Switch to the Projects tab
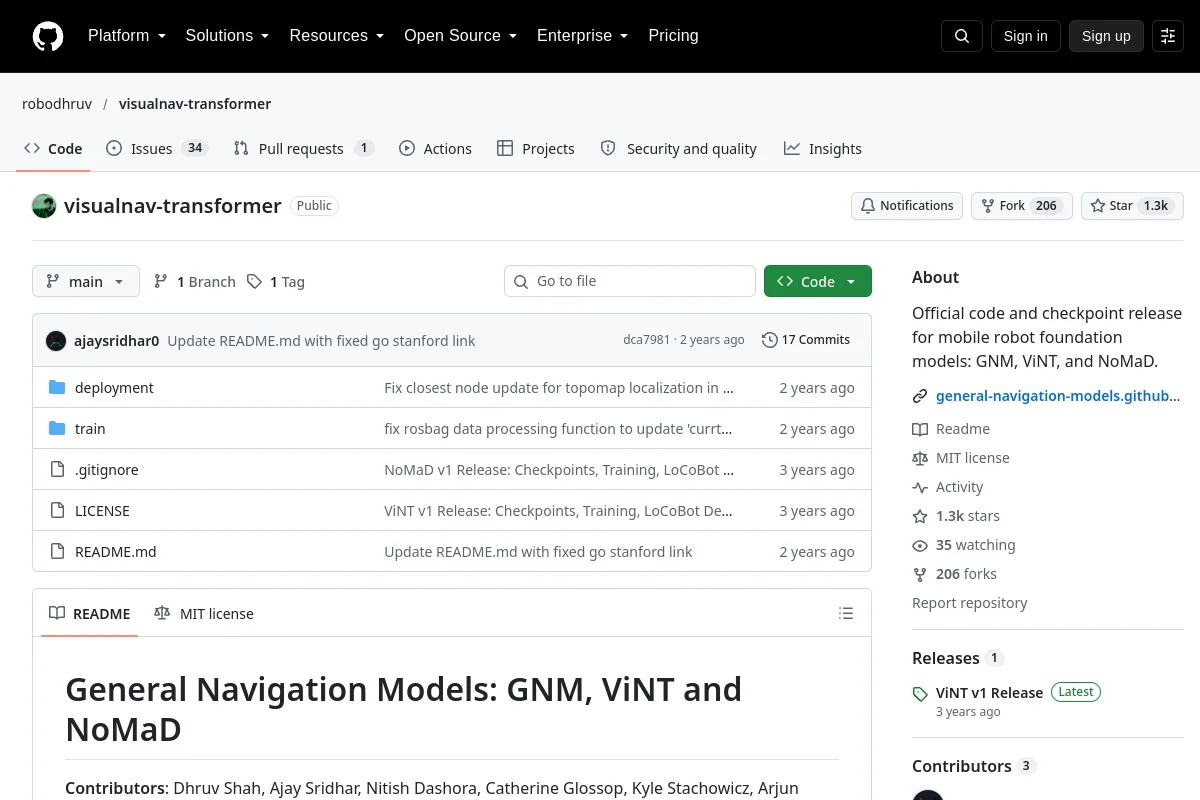This screenshot has height=800, width=1200. coord(535,149)
